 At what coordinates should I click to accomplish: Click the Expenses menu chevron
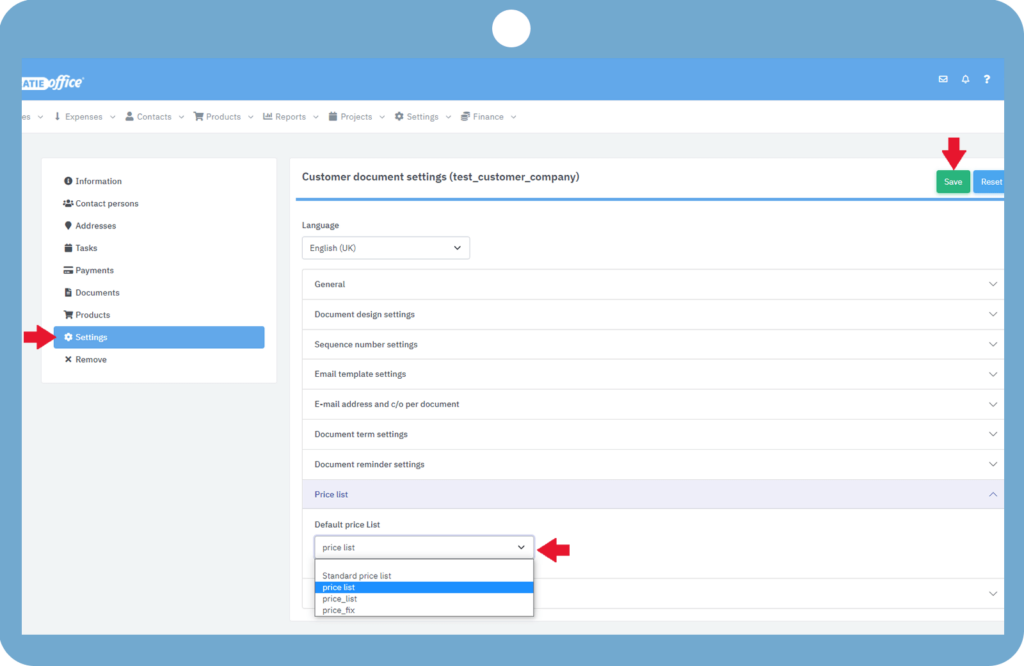(112, 117)
